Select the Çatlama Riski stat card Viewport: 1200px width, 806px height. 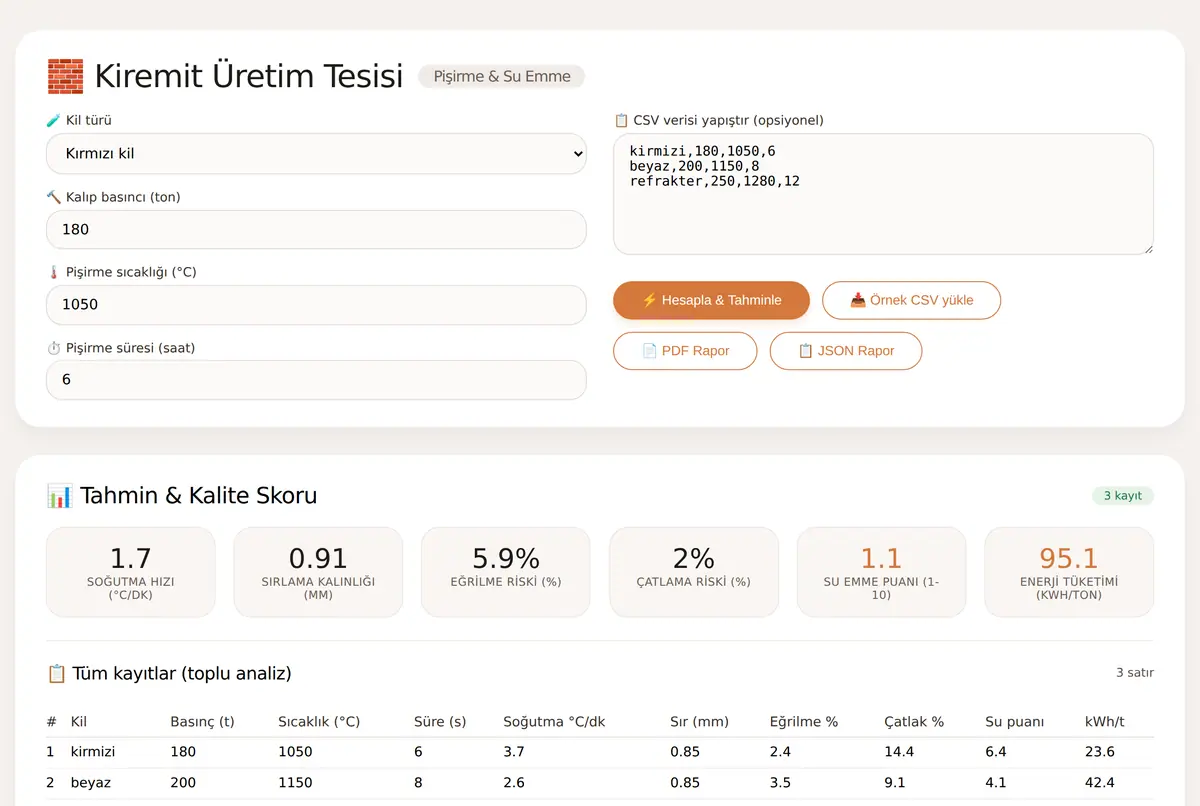[694, 572]
